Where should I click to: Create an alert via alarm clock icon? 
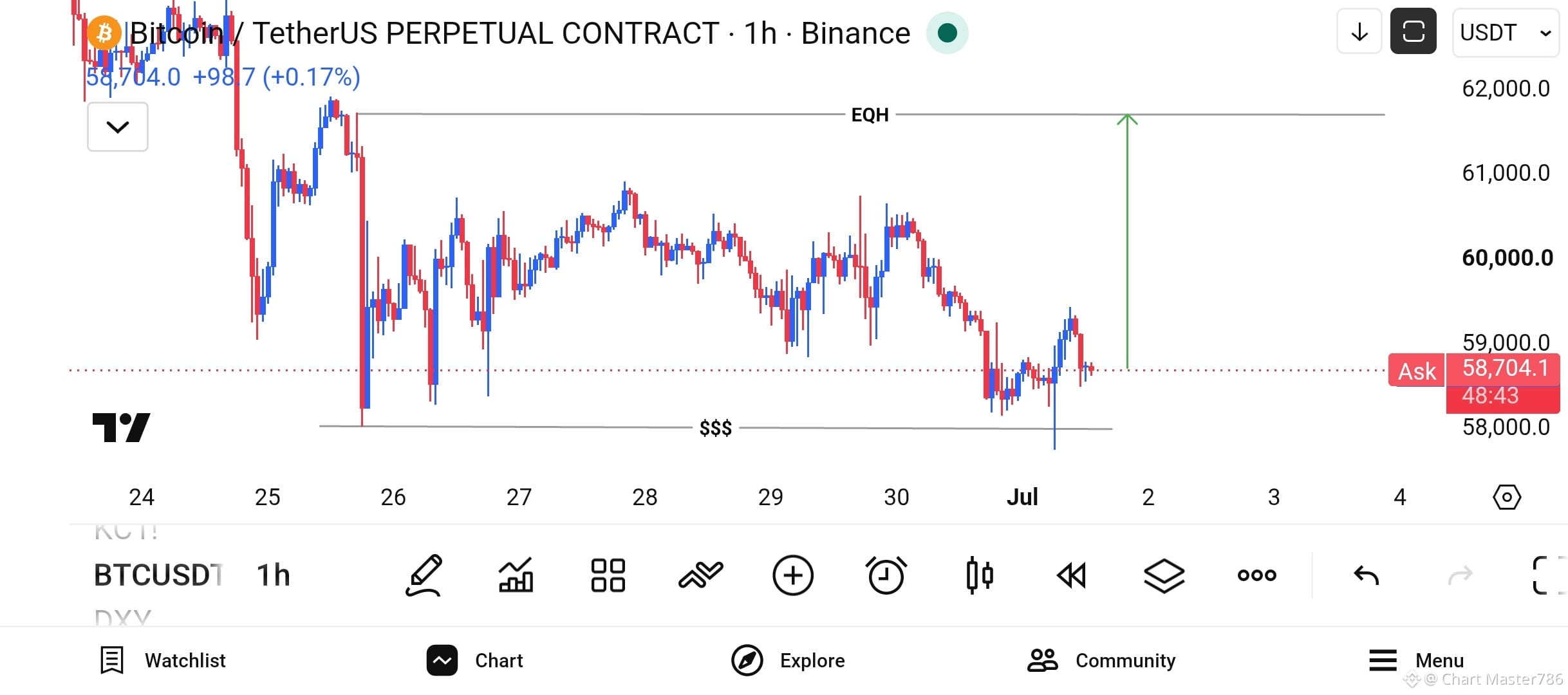[886, 575]
